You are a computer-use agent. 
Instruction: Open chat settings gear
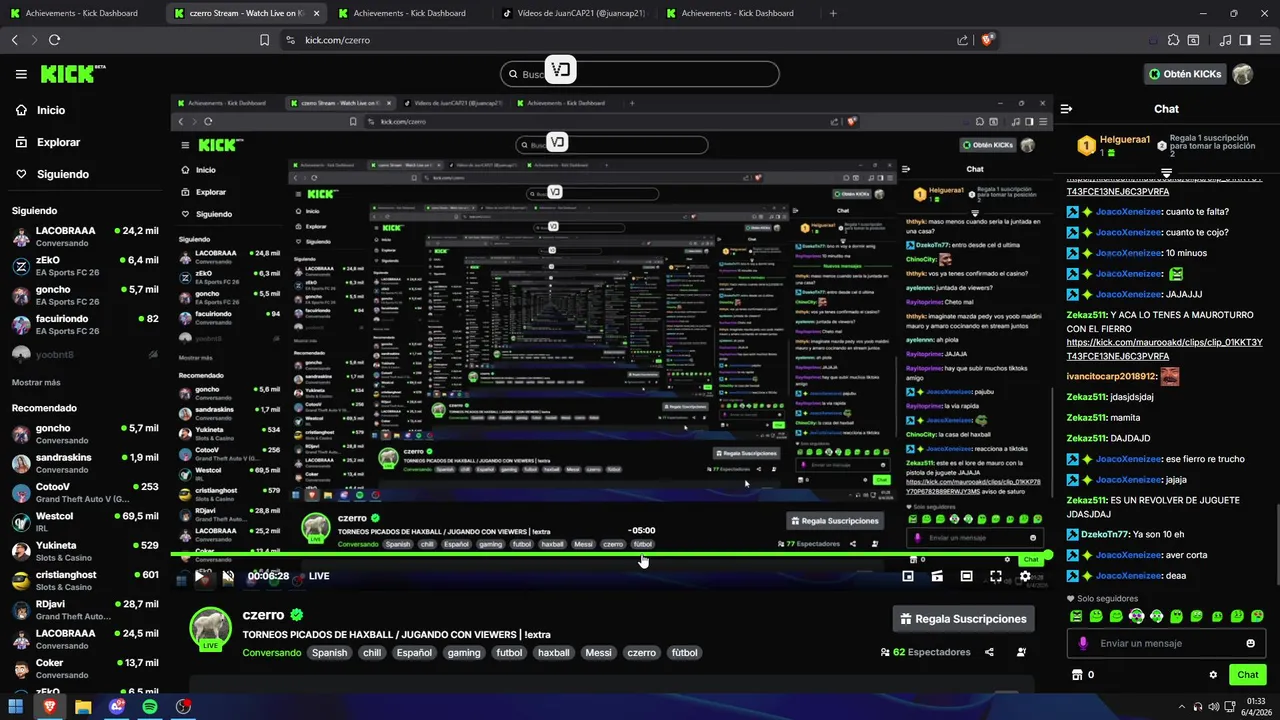tap(1213, 675)
